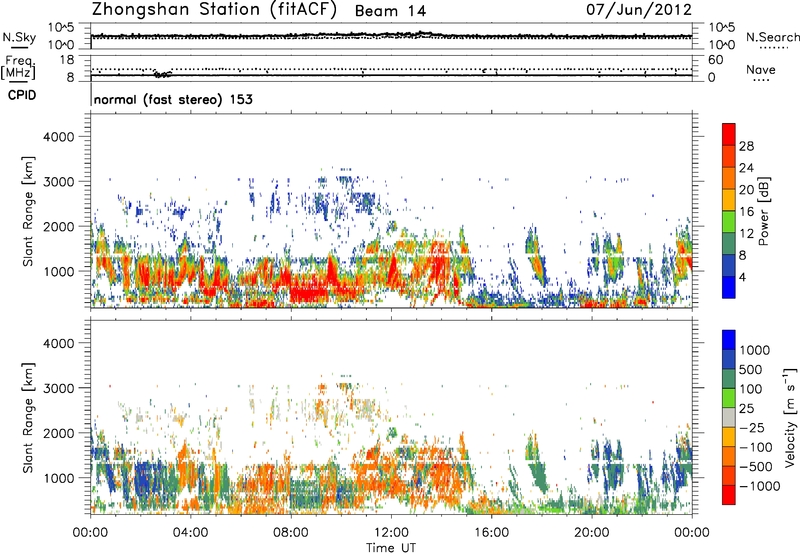Screen dimensions: 800x554
Task: Click the dotted line sample under Nave
Action: click(x=761, y=80)
